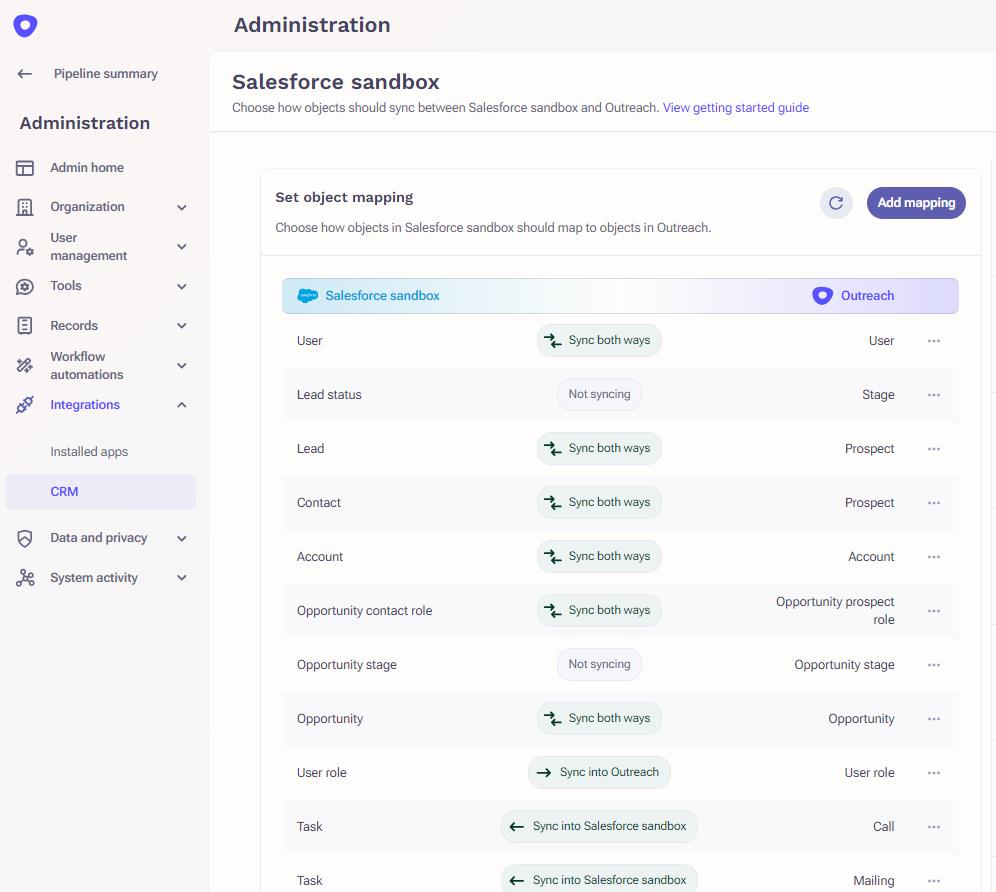Click the Salesforce sandbox page title
The width and height of the screenshot is (996, 892).
[336, 82]
